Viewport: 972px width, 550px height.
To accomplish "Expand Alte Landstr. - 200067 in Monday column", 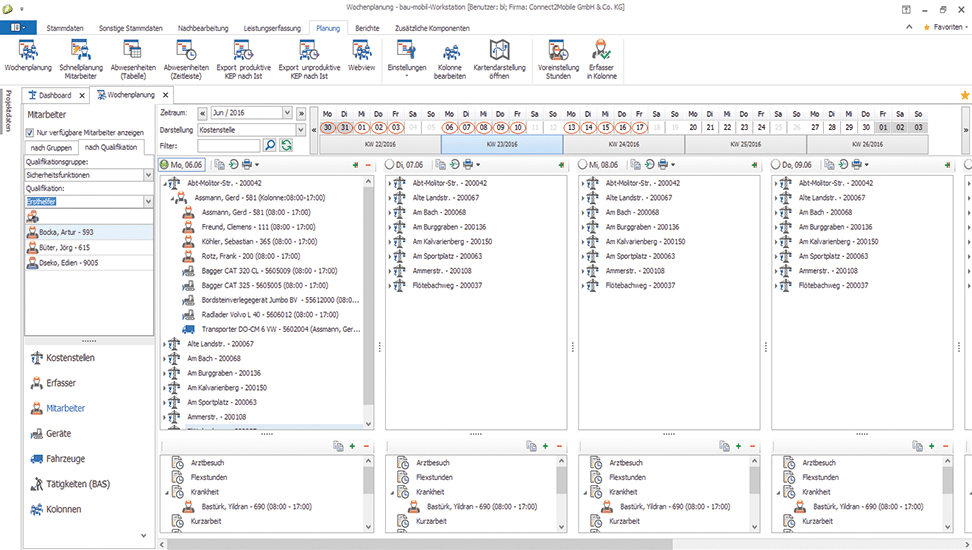I will (164, 344).
